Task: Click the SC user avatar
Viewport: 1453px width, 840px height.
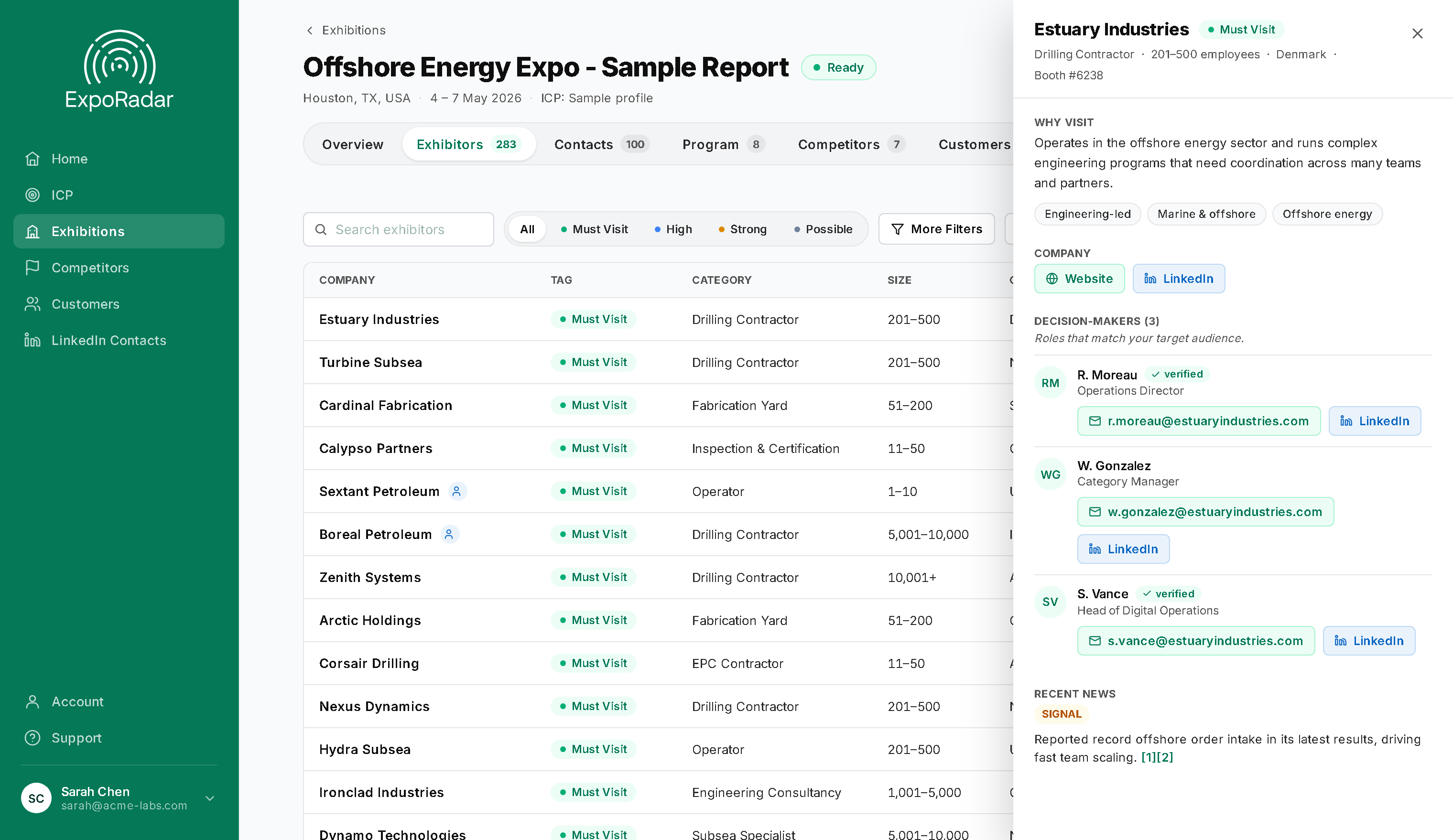Action: 36,798
